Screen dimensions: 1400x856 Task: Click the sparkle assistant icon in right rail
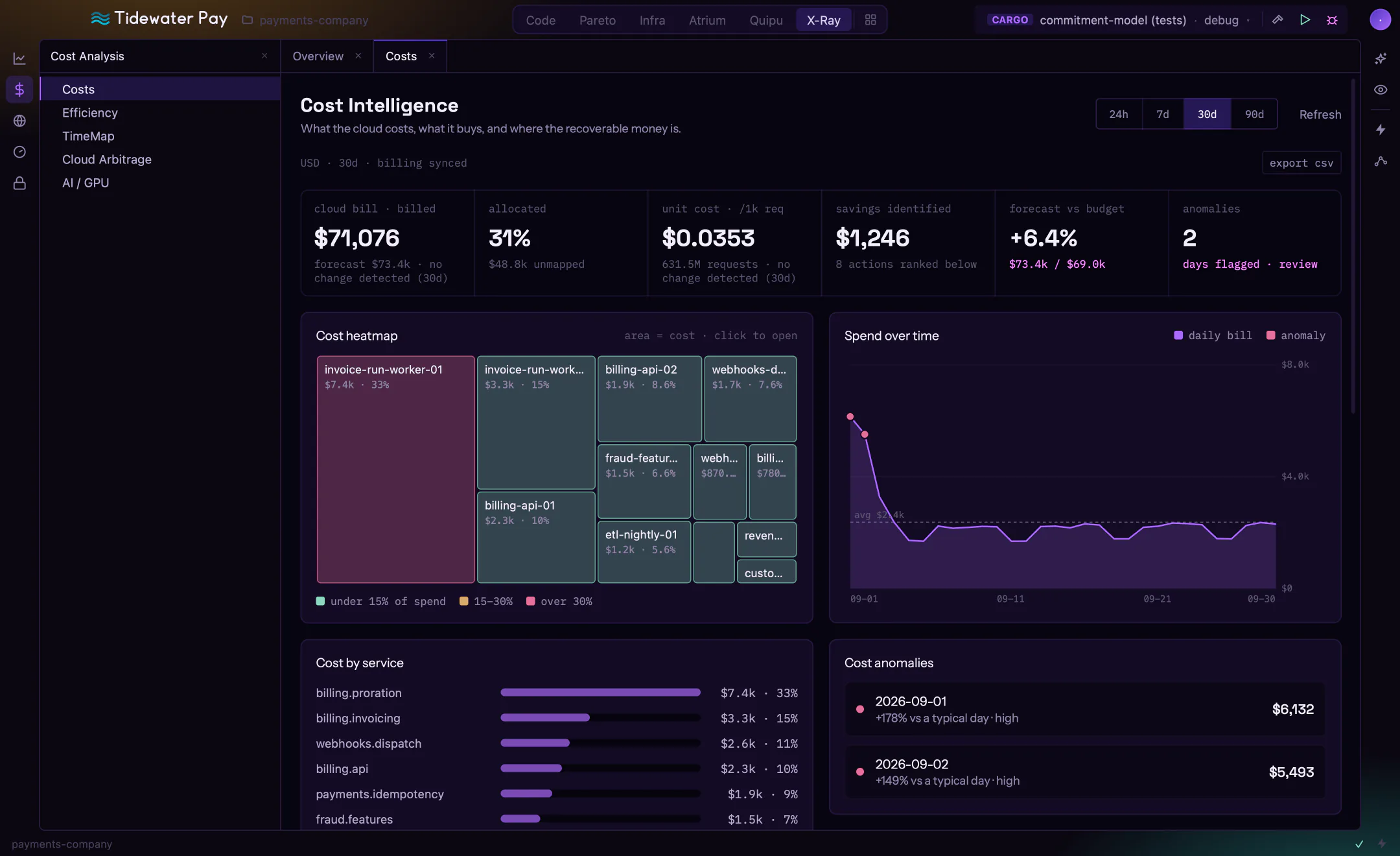(1381, 58)
